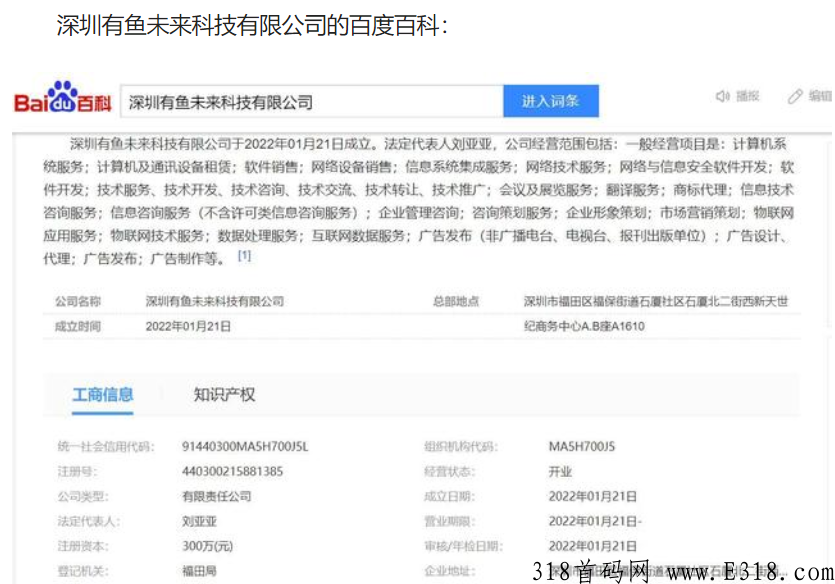Click the 登记机关 label
This screenshot has height=584, width=835.
[x=83, y=571]
